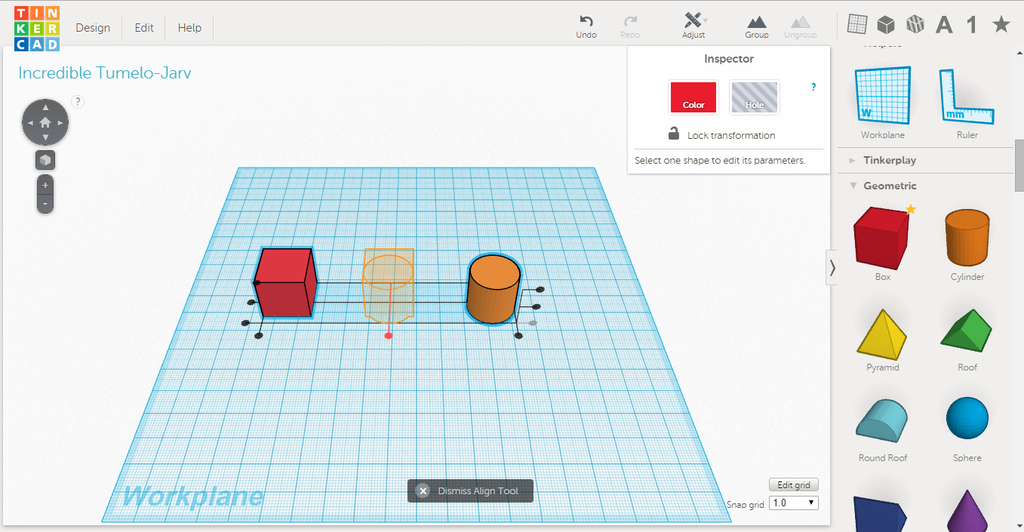This screenshot has width=1024, height=532.
Task: Toggle Lock transformation
Action: click(722, 134)
